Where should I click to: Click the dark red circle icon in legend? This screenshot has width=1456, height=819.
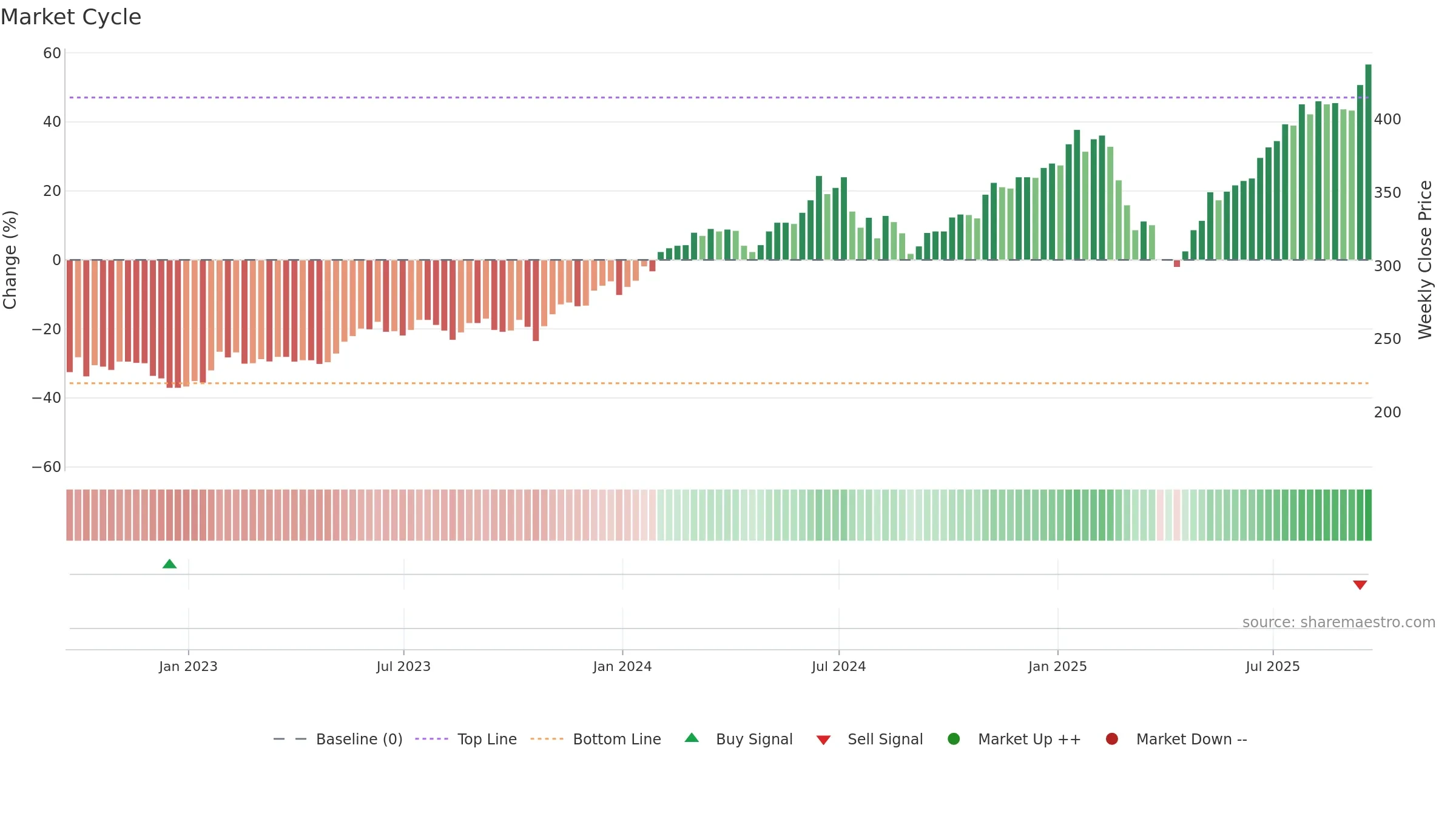coord(1112,739)
